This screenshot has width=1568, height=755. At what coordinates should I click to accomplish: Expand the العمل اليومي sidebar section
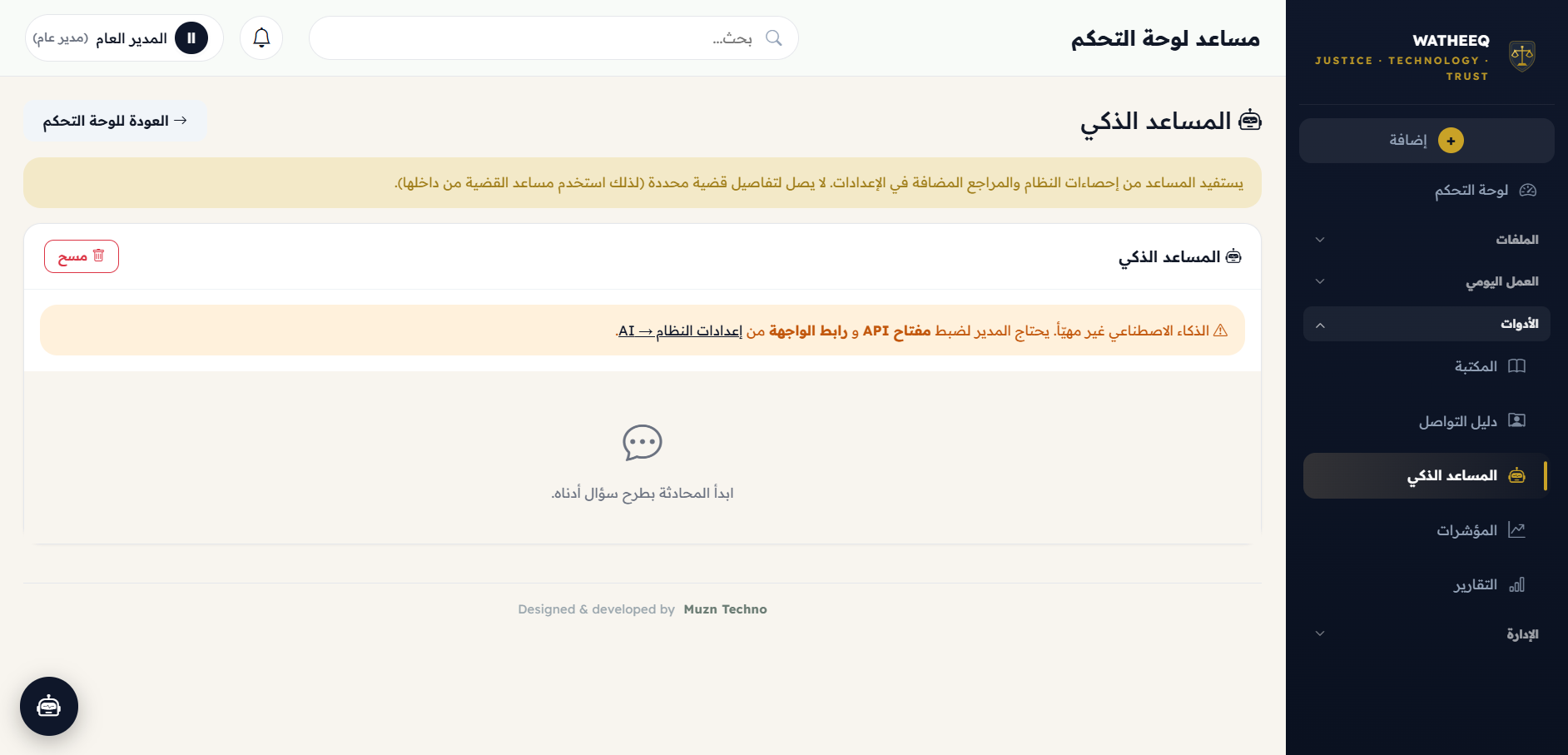click(x=1427, y=281)
